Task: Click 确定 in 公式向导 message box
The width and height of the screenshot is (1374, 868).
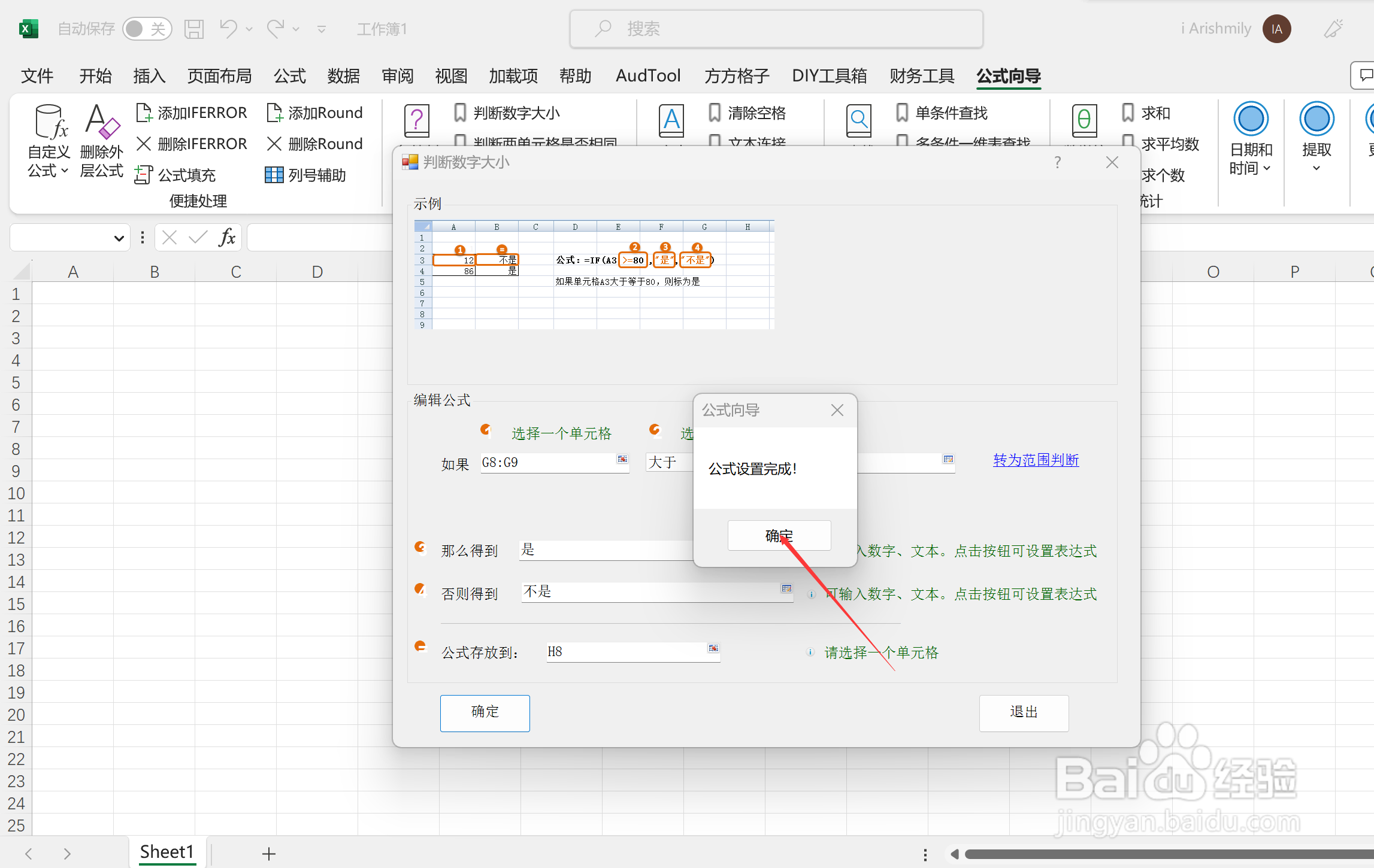Action: pos(779,535)
